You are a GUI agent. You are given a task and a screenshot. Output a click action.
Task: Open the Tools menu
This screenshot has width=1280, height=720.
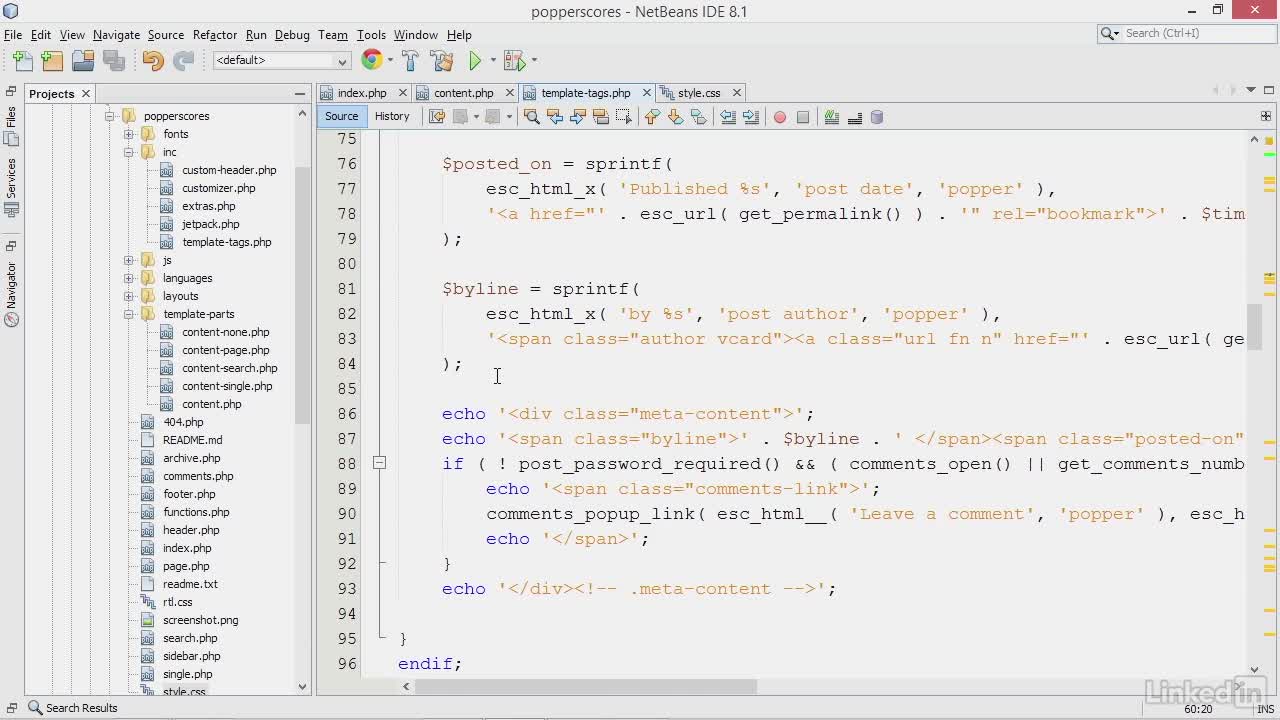click(371, 35)
